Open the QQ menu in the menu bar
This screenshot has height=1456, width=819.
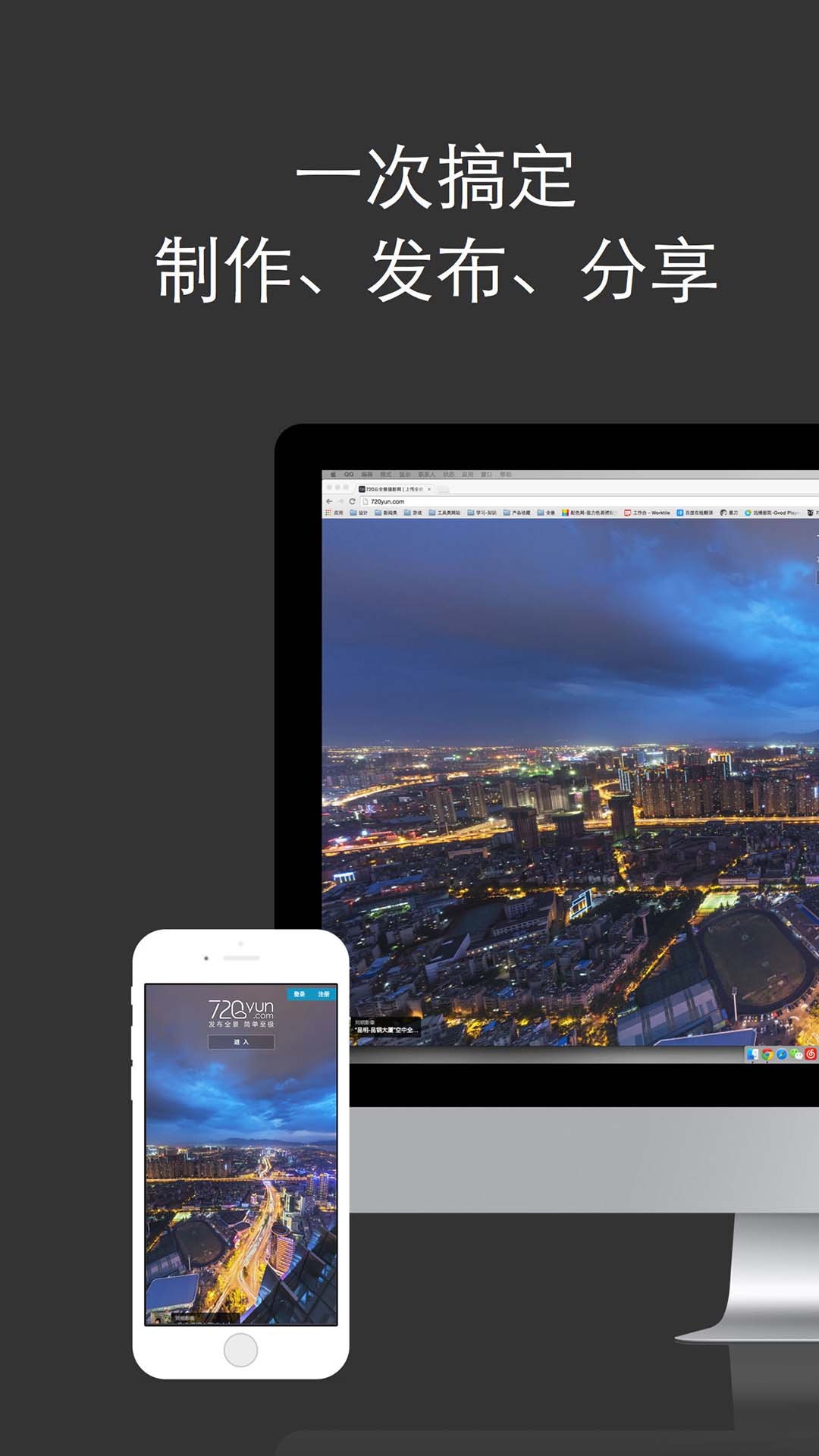coord(349,475)
